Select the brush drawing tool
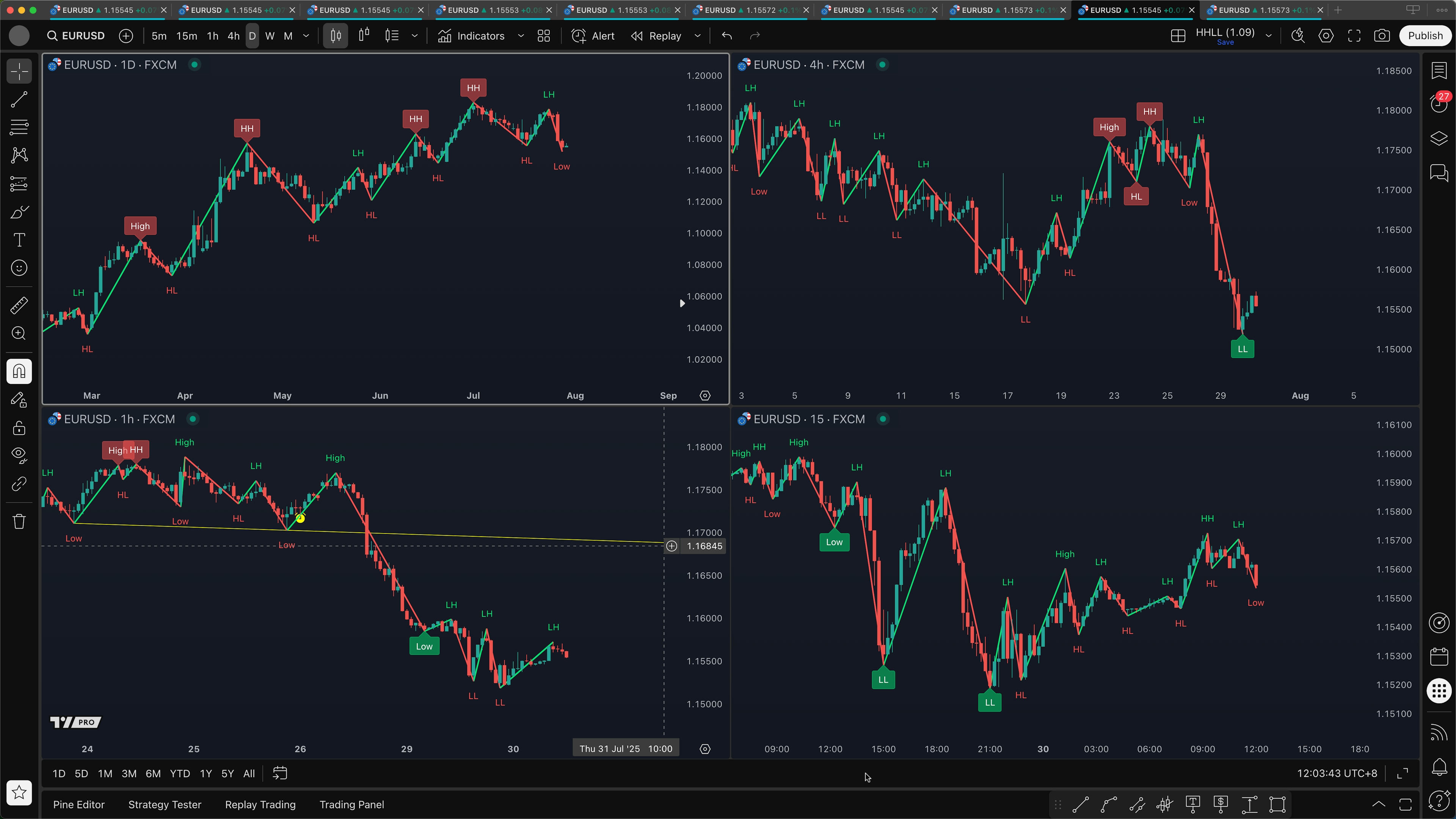 click(x=19, y=212)
